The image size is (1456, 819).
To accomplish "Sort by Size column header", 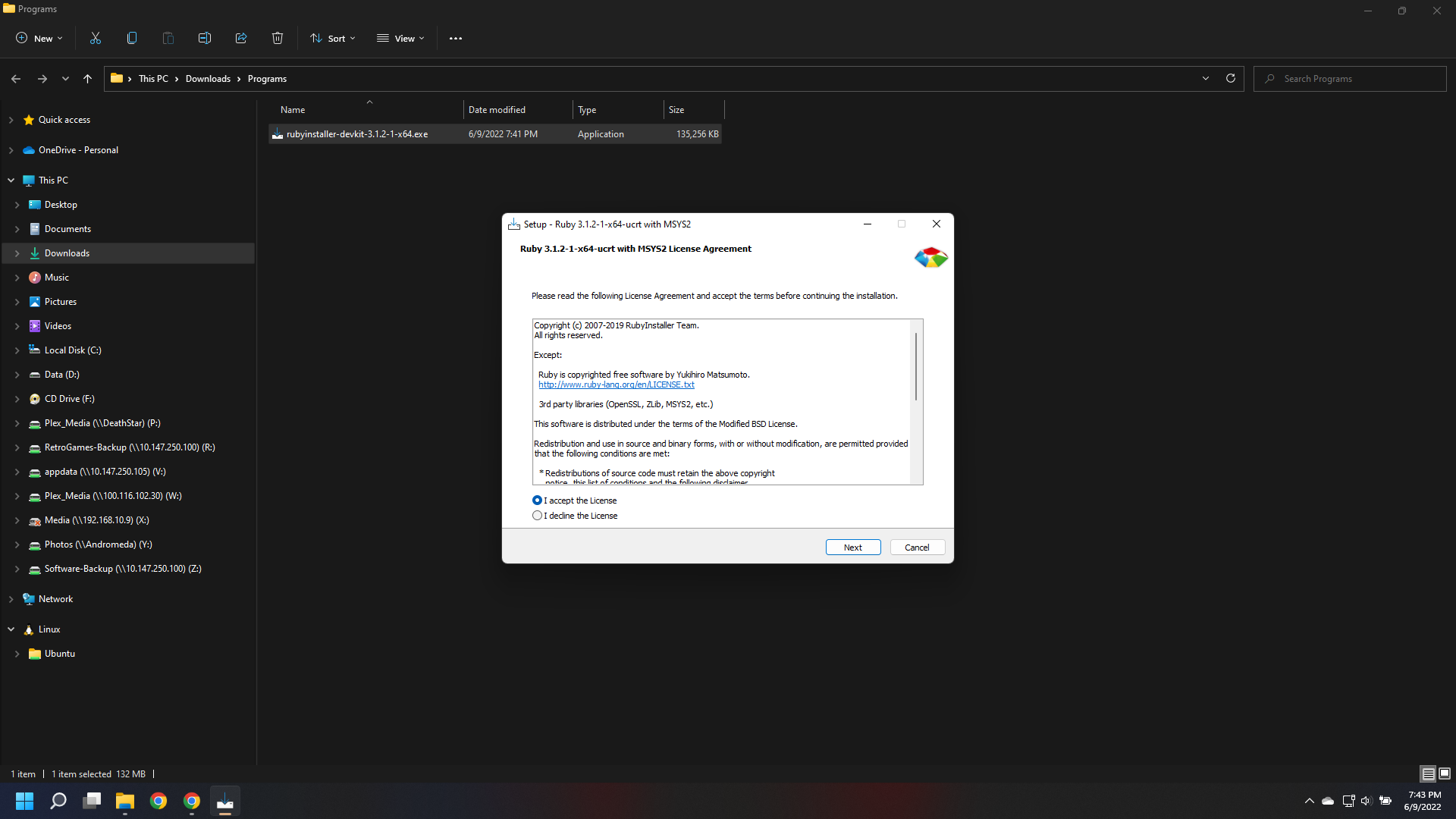I will coord(694,110).
